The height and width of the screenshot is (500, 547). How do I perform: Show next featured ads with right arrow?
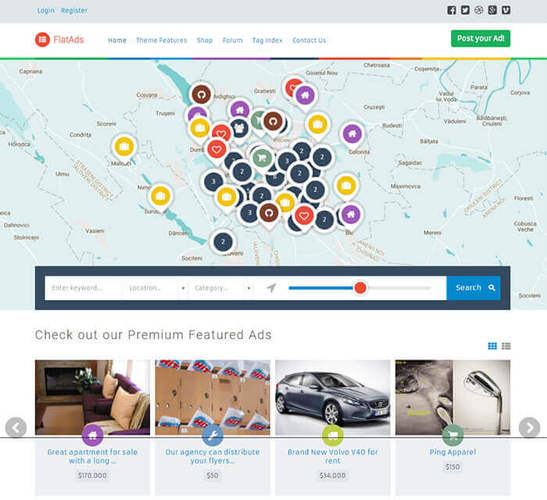click(529, 427)
